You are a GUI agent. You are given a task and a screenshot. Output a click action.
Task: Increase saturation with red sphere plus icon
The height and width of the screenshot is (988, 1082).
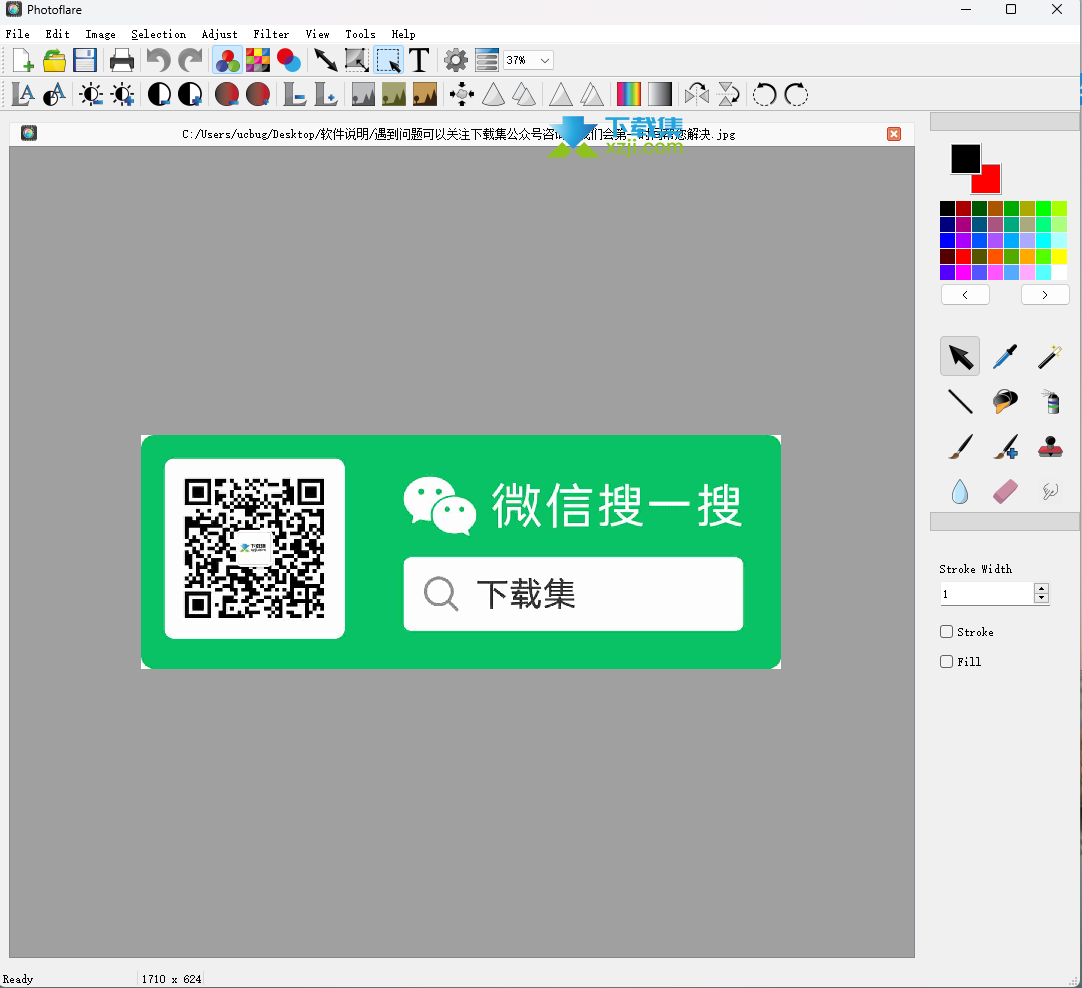(258, 95)
